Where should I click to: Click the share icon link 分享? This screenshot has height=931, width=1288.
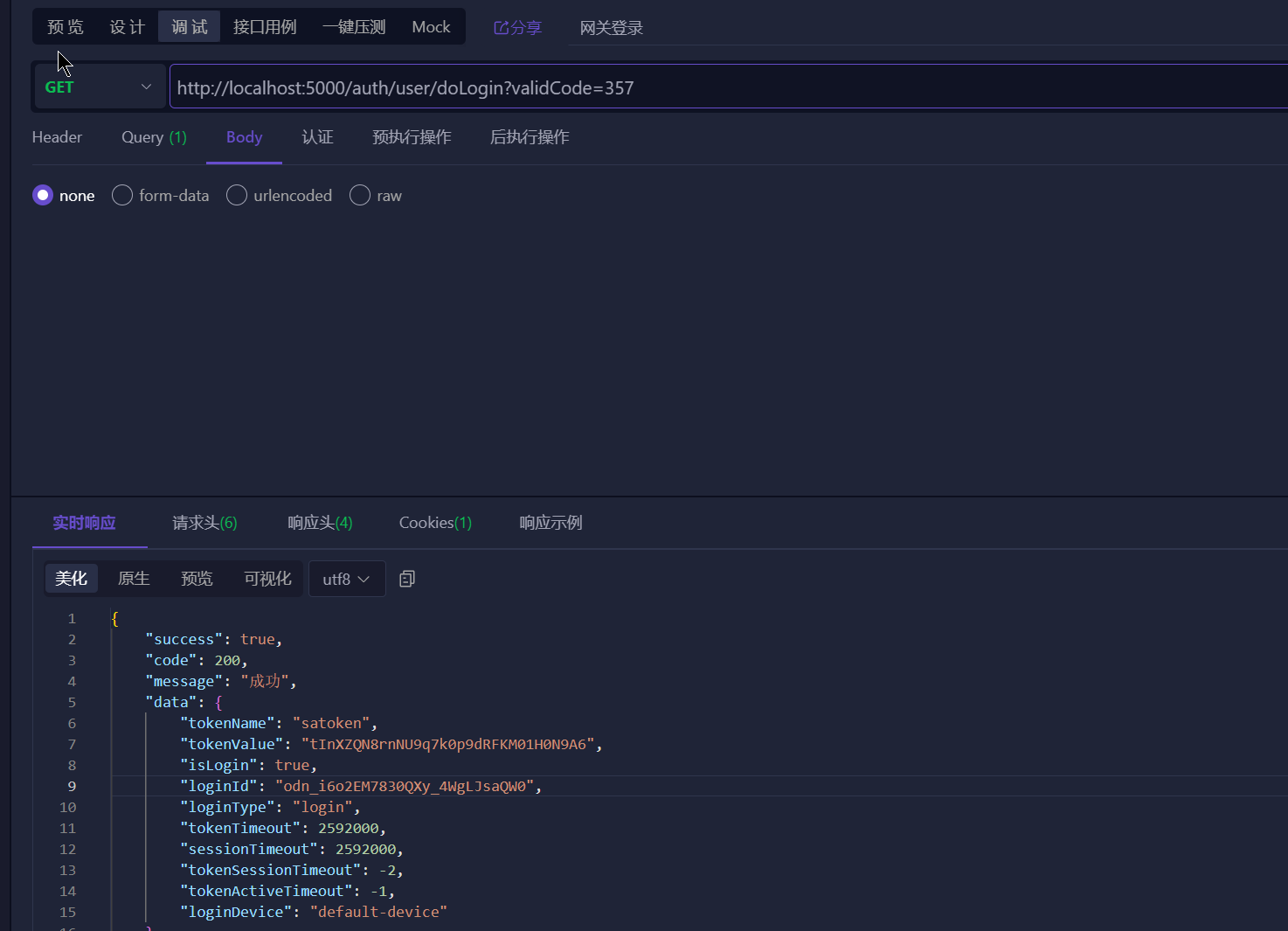point(518,28)
